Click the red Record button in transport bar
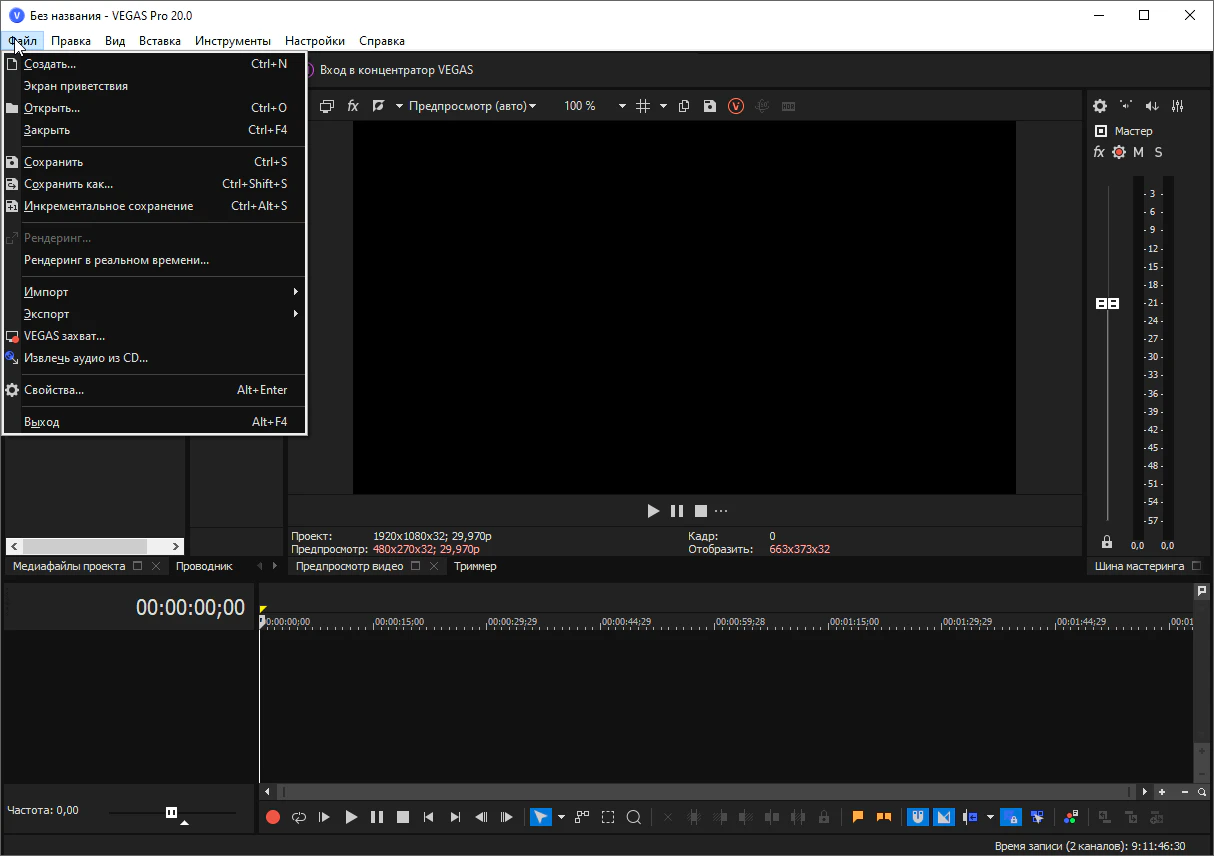The height and width of the screenshot is (856, 1214). (273, 817)
